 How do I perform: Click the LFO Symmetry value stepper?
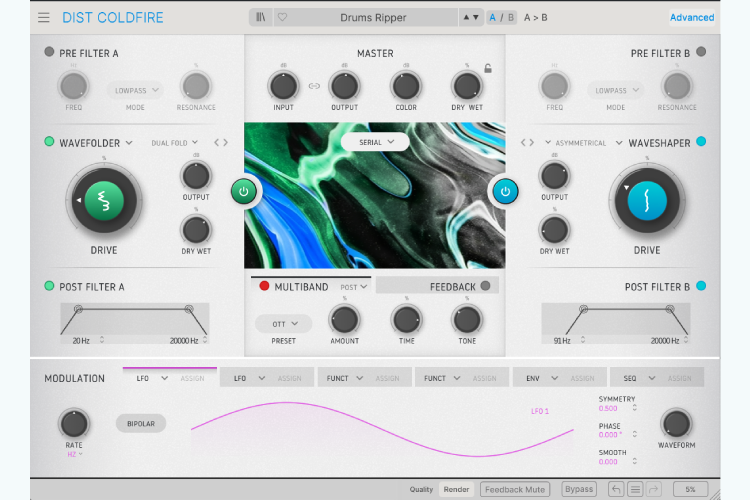click(635, 408)
